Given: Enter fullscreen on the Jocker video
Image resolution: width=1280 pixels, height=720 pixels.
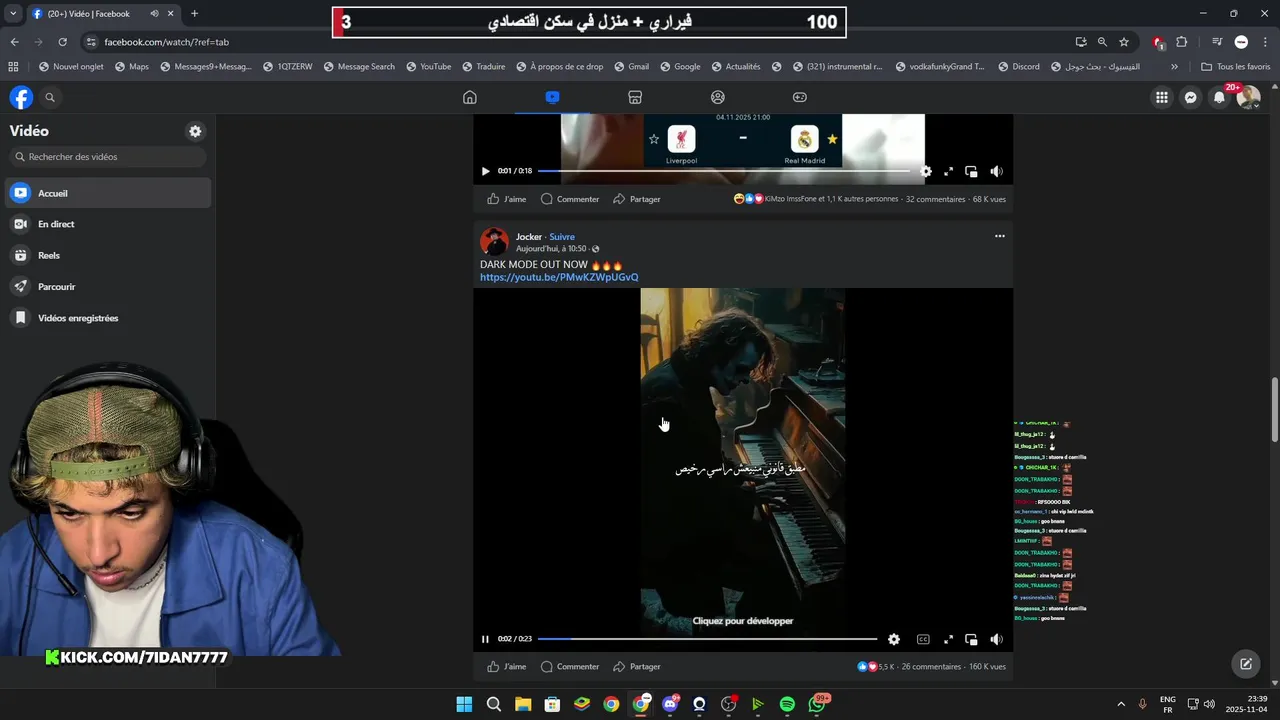Looking at the screenshot, I should point(948,639).
